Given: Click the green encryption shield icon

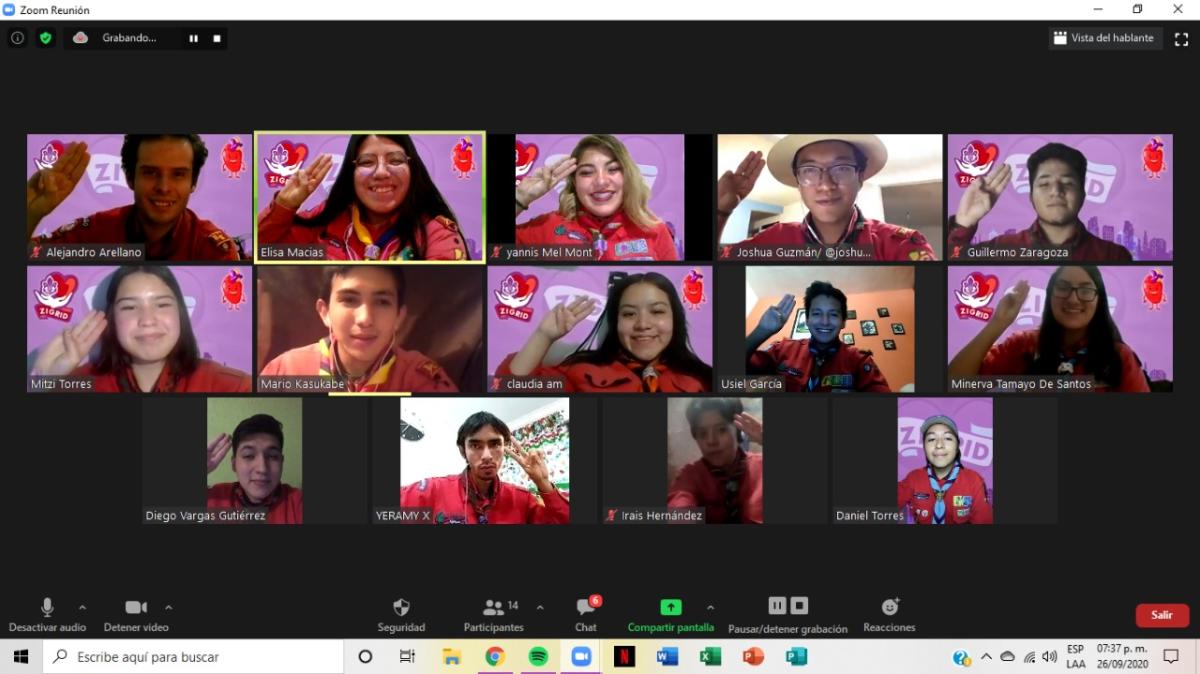Looking at the screenshot, I should [45, 38].
